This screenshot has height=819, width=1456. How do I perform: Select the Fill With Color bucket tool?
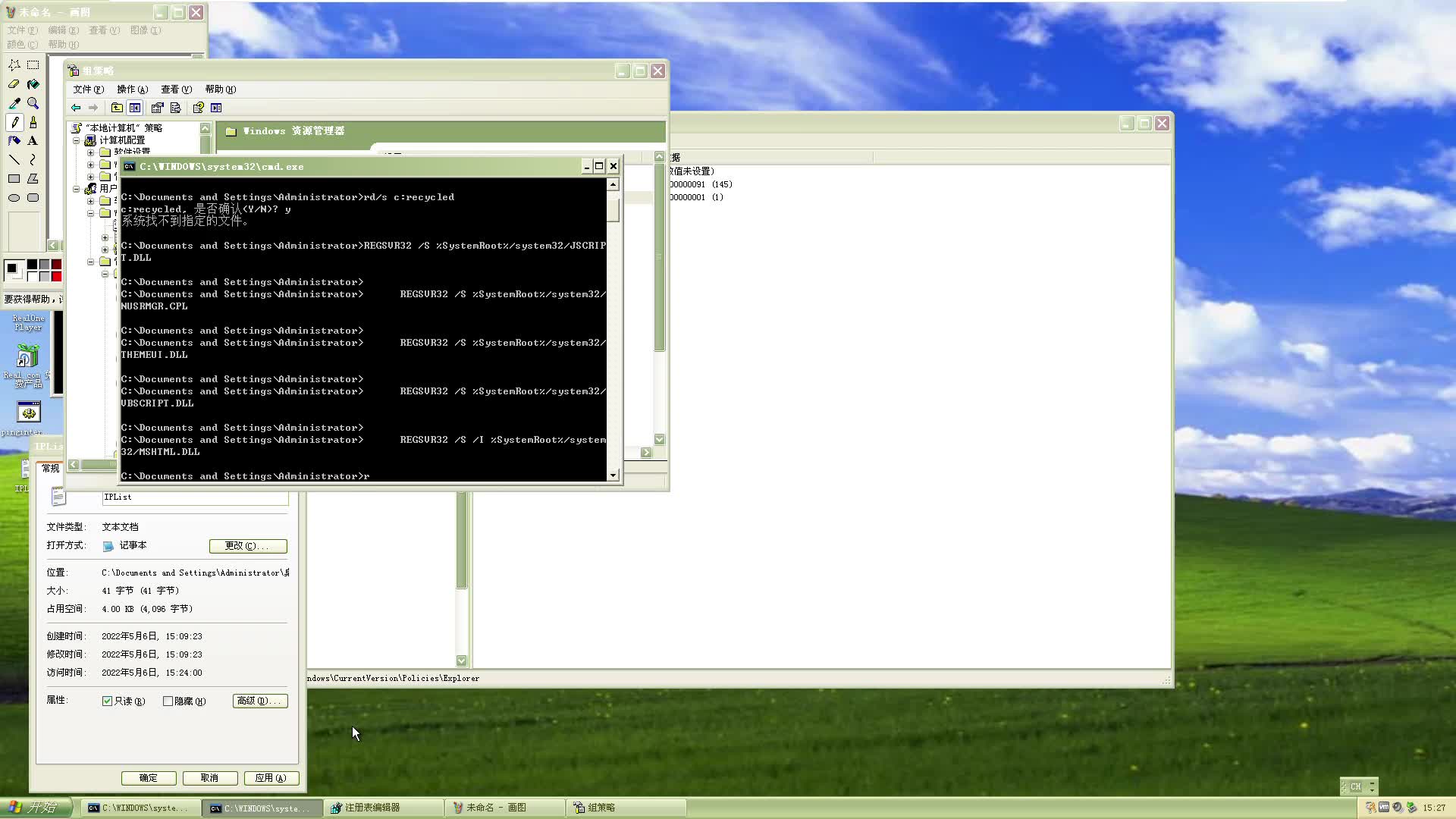[x=33, y=84]
